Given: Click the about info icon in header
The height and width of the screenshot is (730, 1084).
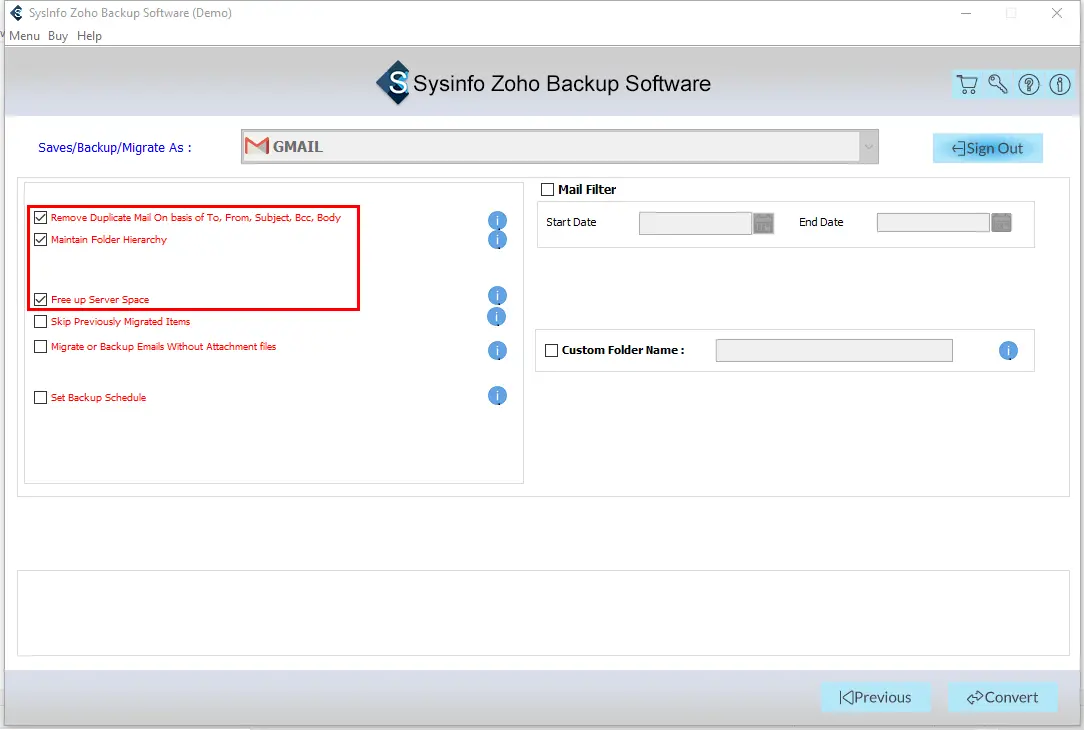Looking at the screenshot, I should coord(1060,84).
